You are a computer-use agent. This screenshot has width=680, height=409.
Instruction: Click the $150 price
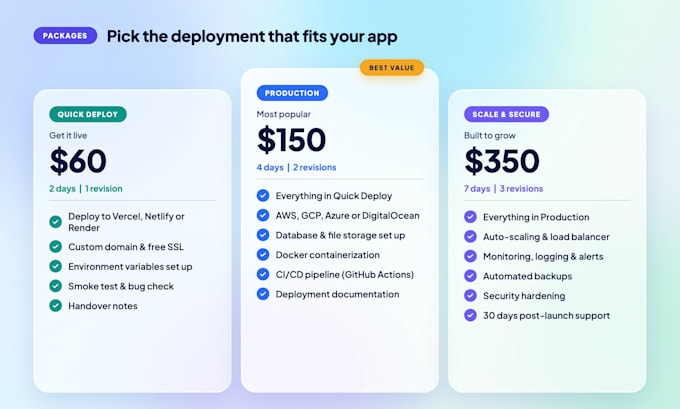click(x=291, y=140)
